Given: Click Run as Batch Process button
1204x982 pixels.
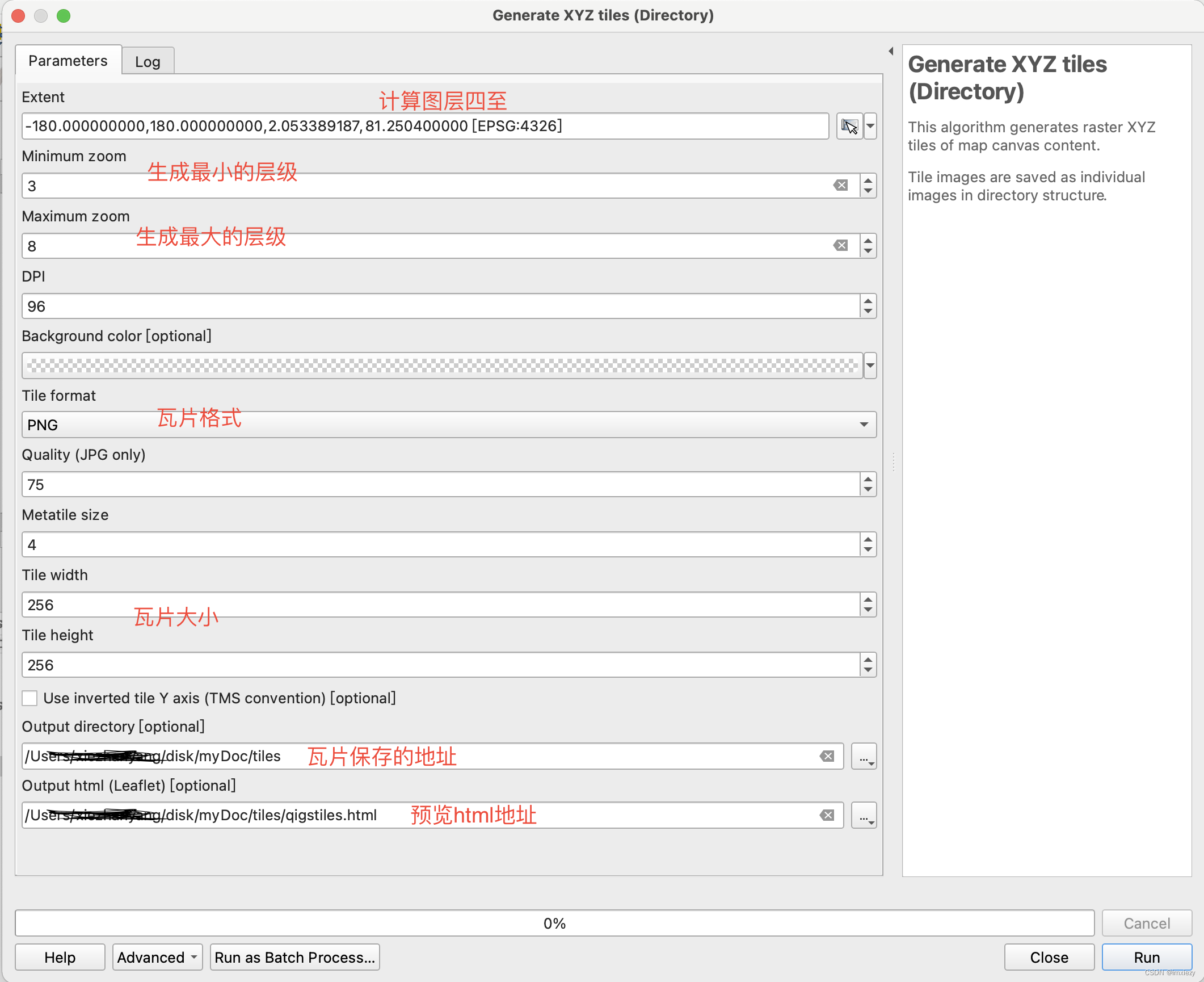Looking at the screenshot, I should point(294,958).
